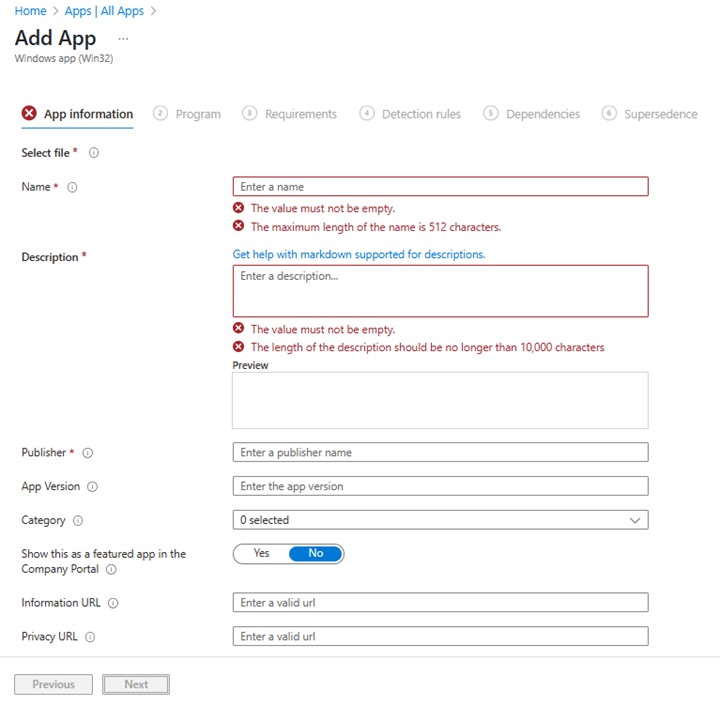
Task: Click the Name input field
Action: coord(440,186)
